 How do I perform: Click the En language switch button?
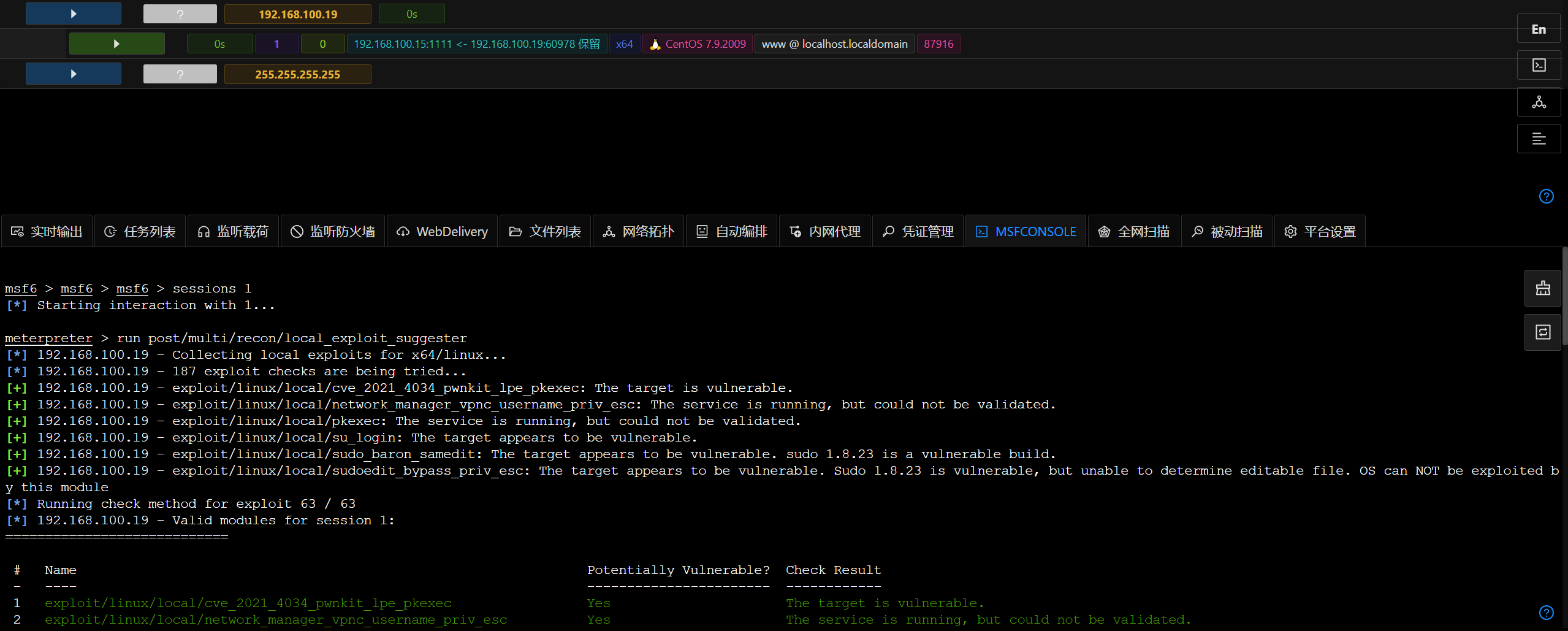coord(1539,29)
